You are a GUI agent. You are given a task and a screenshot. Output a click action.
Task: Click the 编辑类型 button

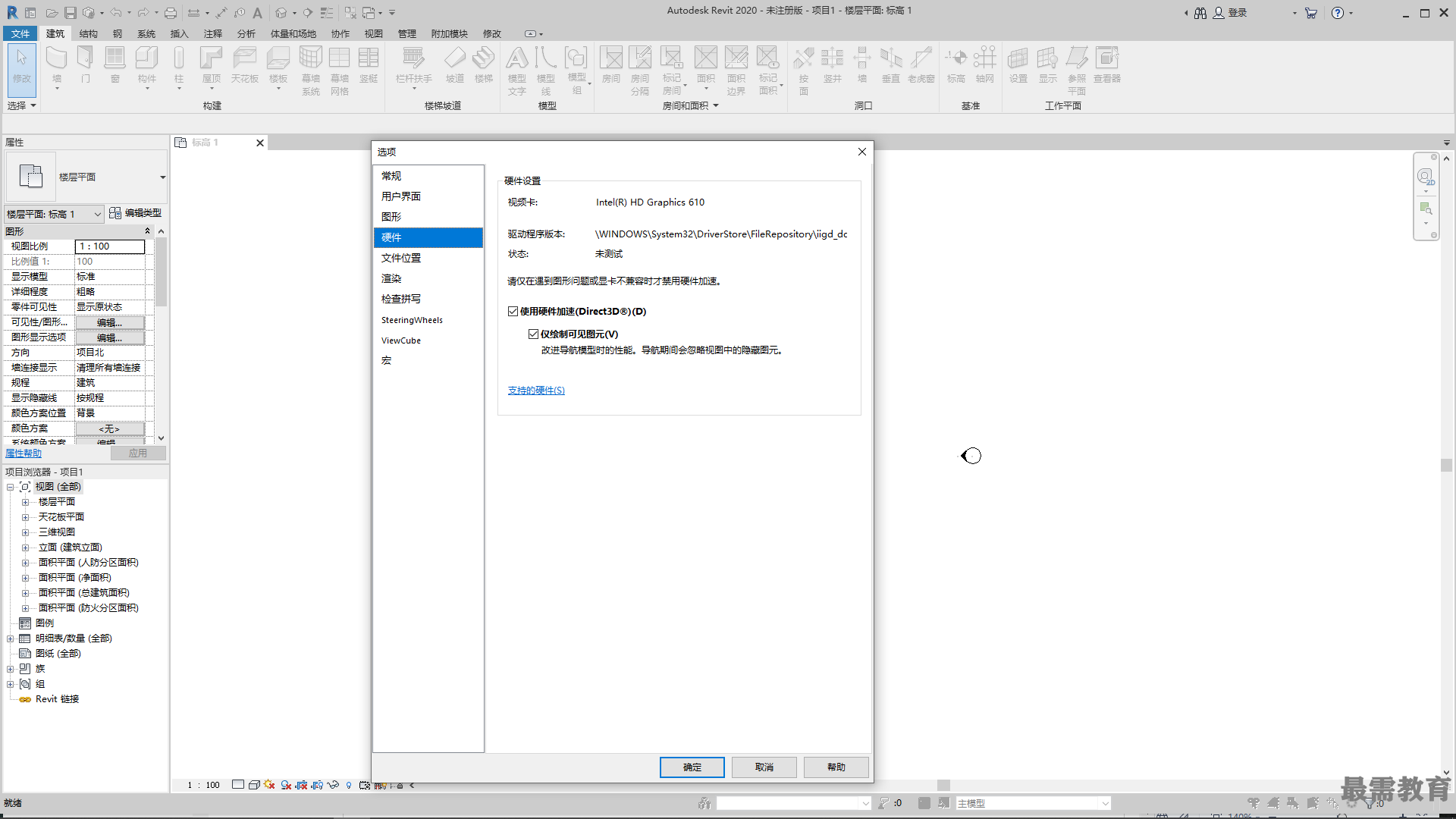click(x=135, y=213)
